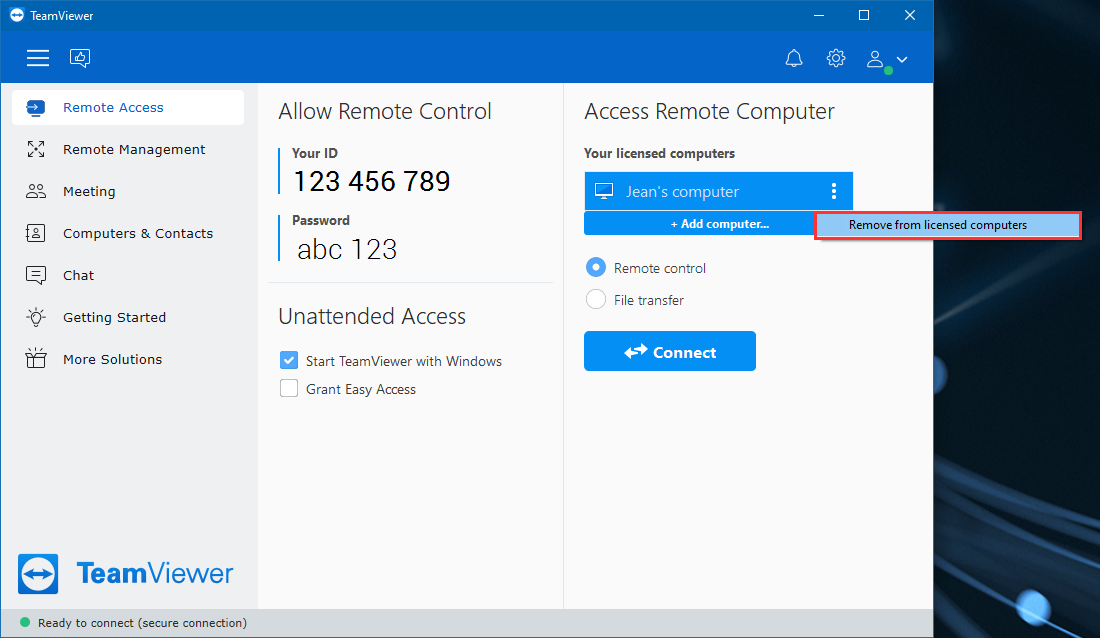Click the green connection status dot

point(25,622)
